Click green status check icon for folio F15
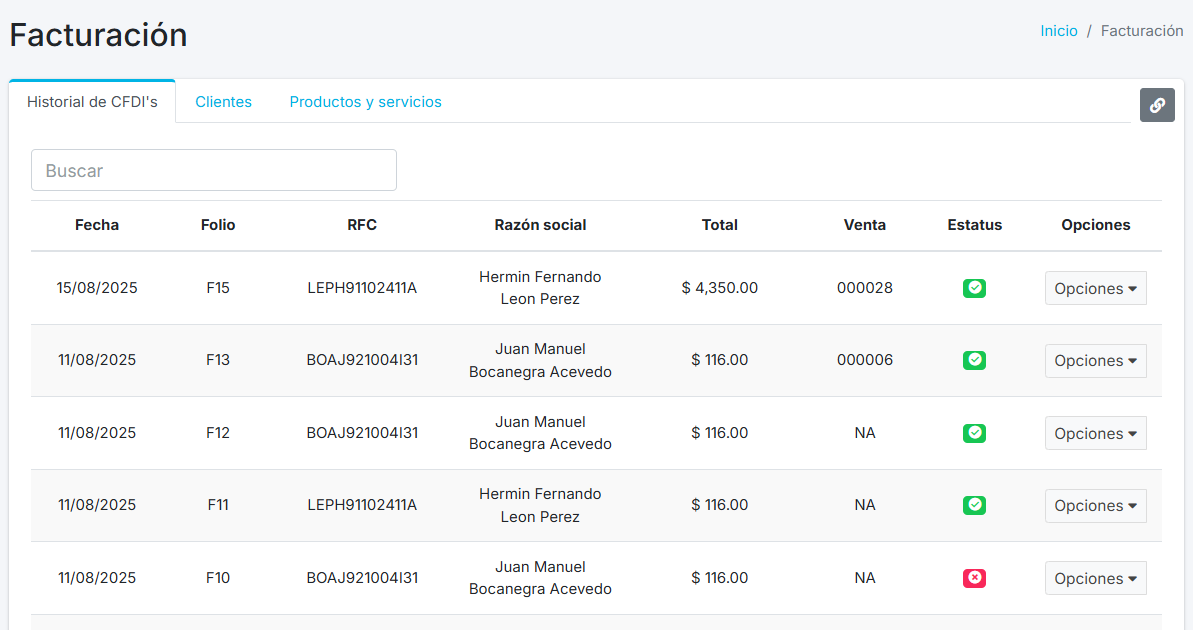Viewport: 1193px width, 630px height. click(x=974, y=288)
